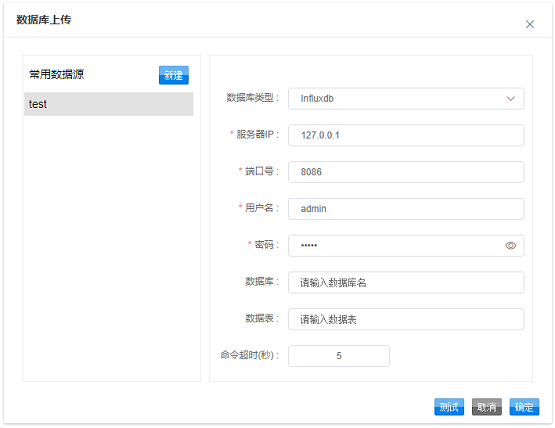Image resolution: width=555 pixels, height=428 pixels.
Task: Expand the 数据库类型 dropdown arrow
Action: point(510,98)
